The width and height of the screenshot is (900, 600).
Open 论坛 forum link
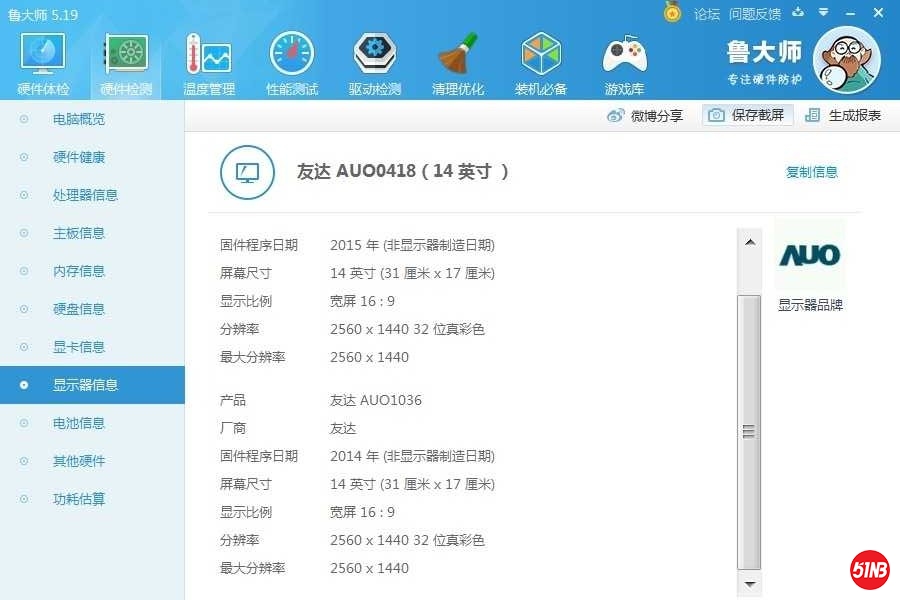coord(706,14)
